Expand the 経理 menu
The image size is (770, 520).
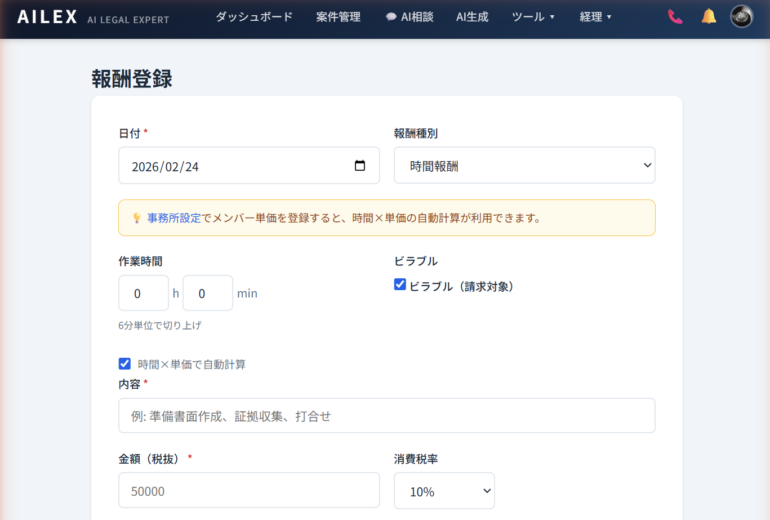point(596,17)
